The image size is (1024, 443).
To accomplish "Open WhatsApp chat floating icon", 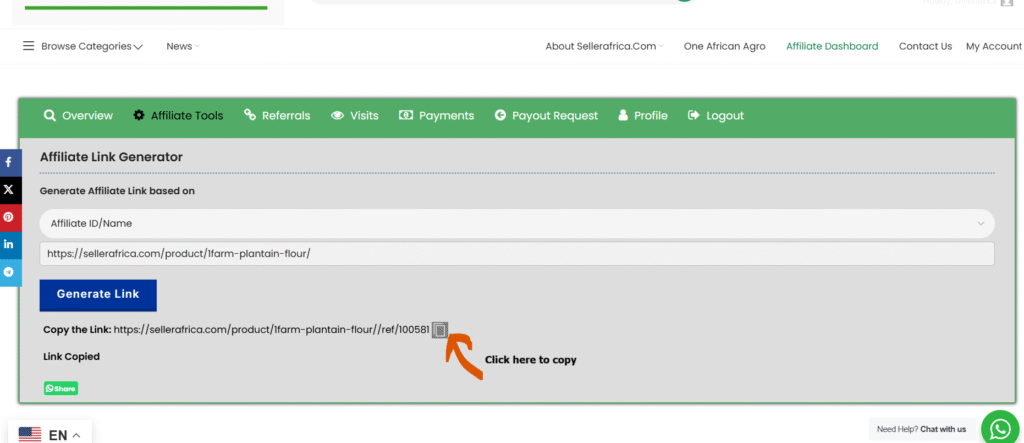I will 999,428.
